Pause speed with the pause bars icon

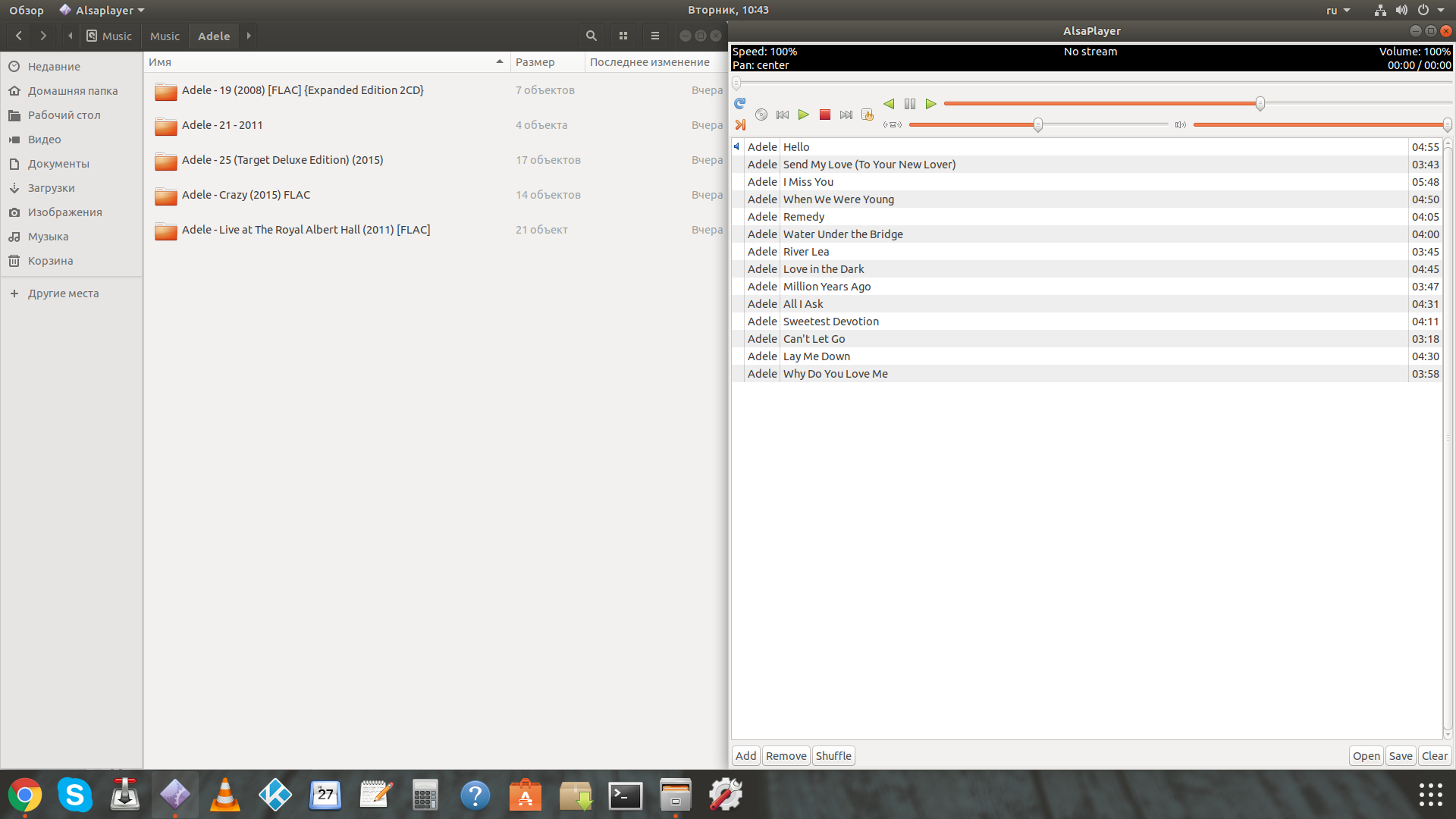coord(910,103)
